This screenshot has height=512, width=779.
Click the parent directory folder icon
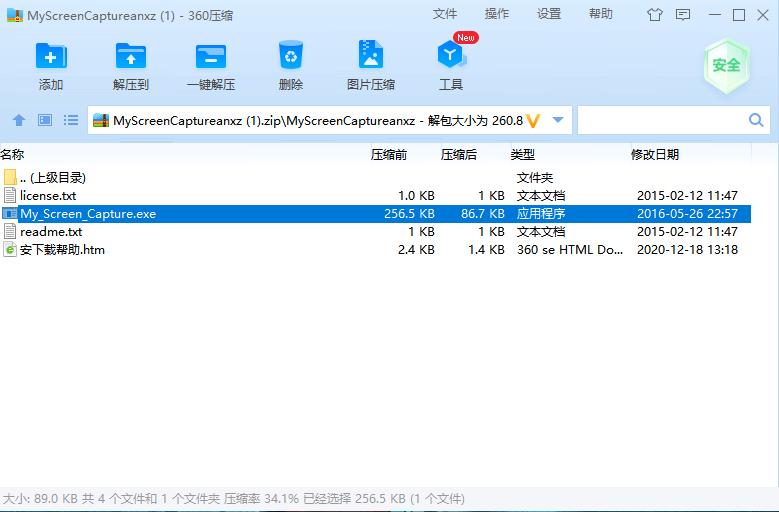point(10,177)
